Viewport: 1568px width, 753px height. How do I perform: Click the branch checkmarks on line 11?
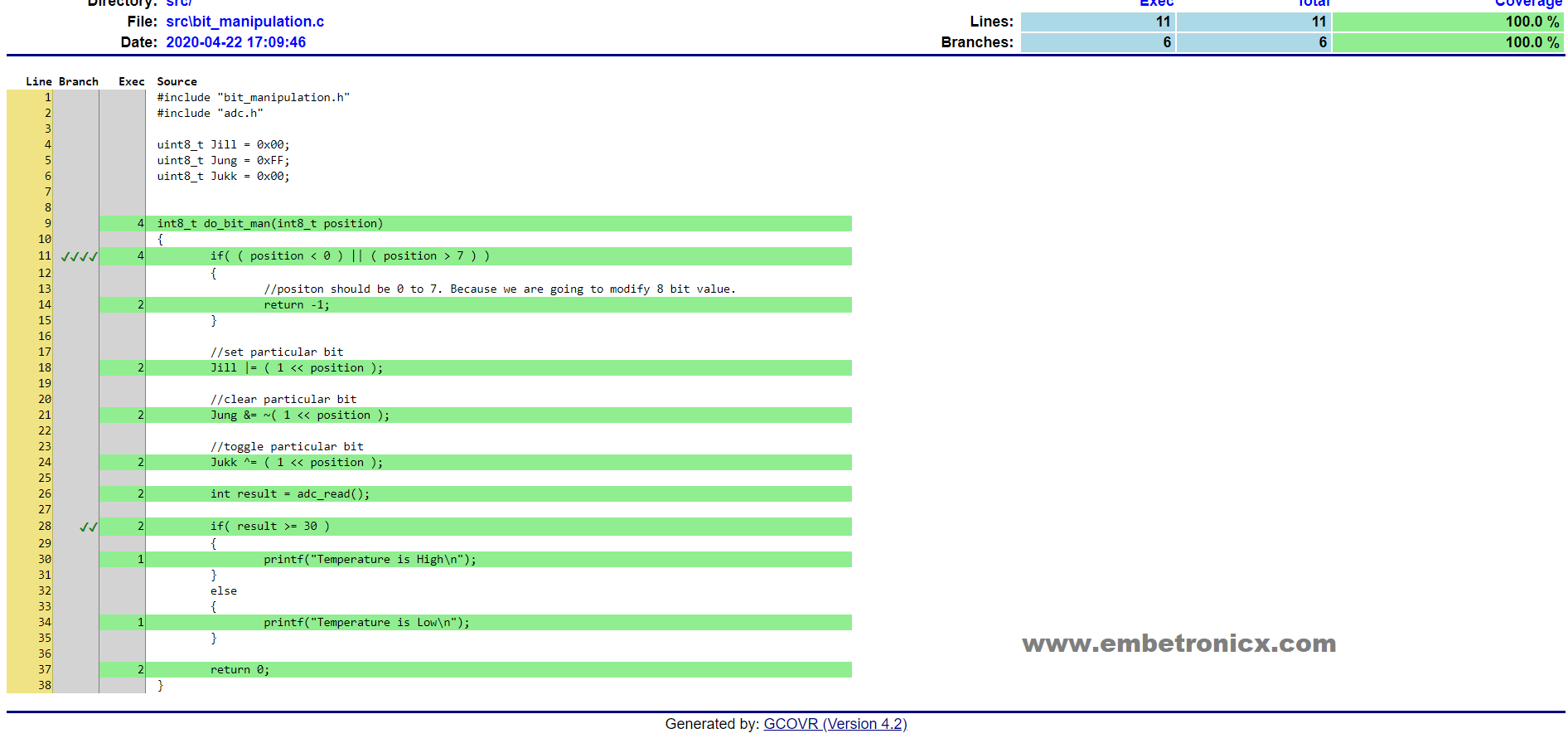(x=80, y=256)
